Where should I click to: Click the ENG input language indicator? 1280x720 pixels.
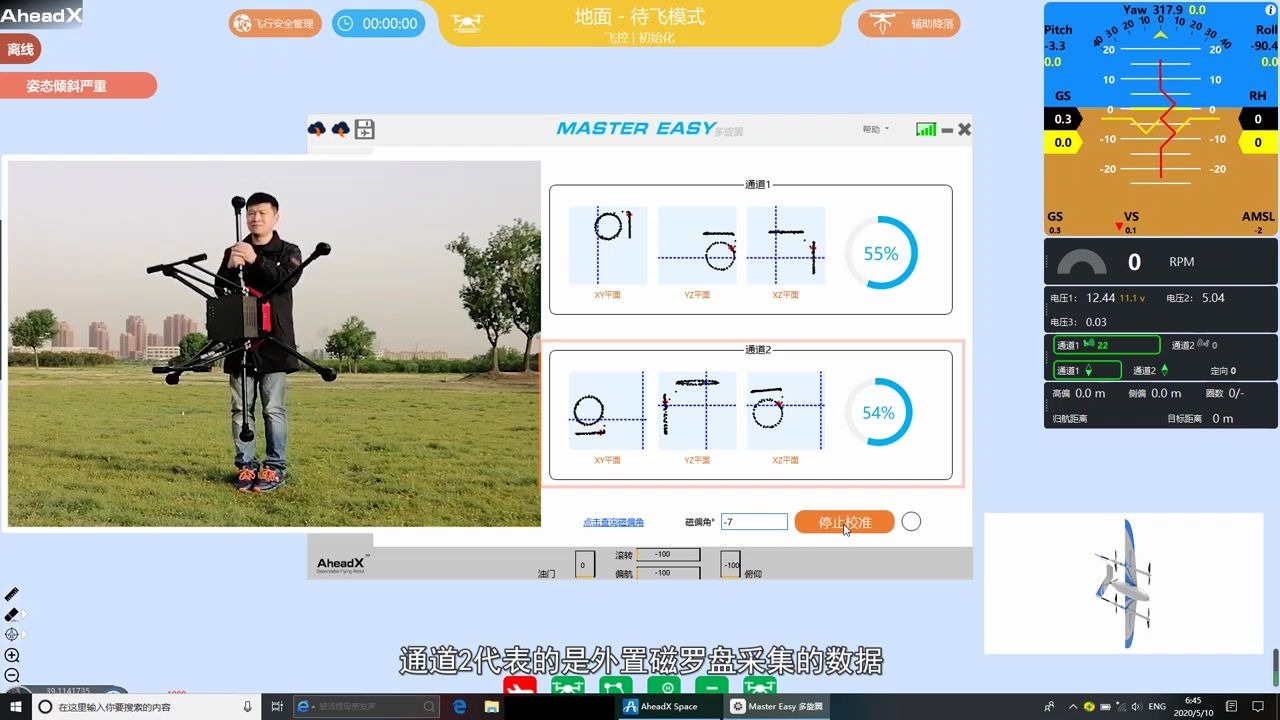(1157, 707)
